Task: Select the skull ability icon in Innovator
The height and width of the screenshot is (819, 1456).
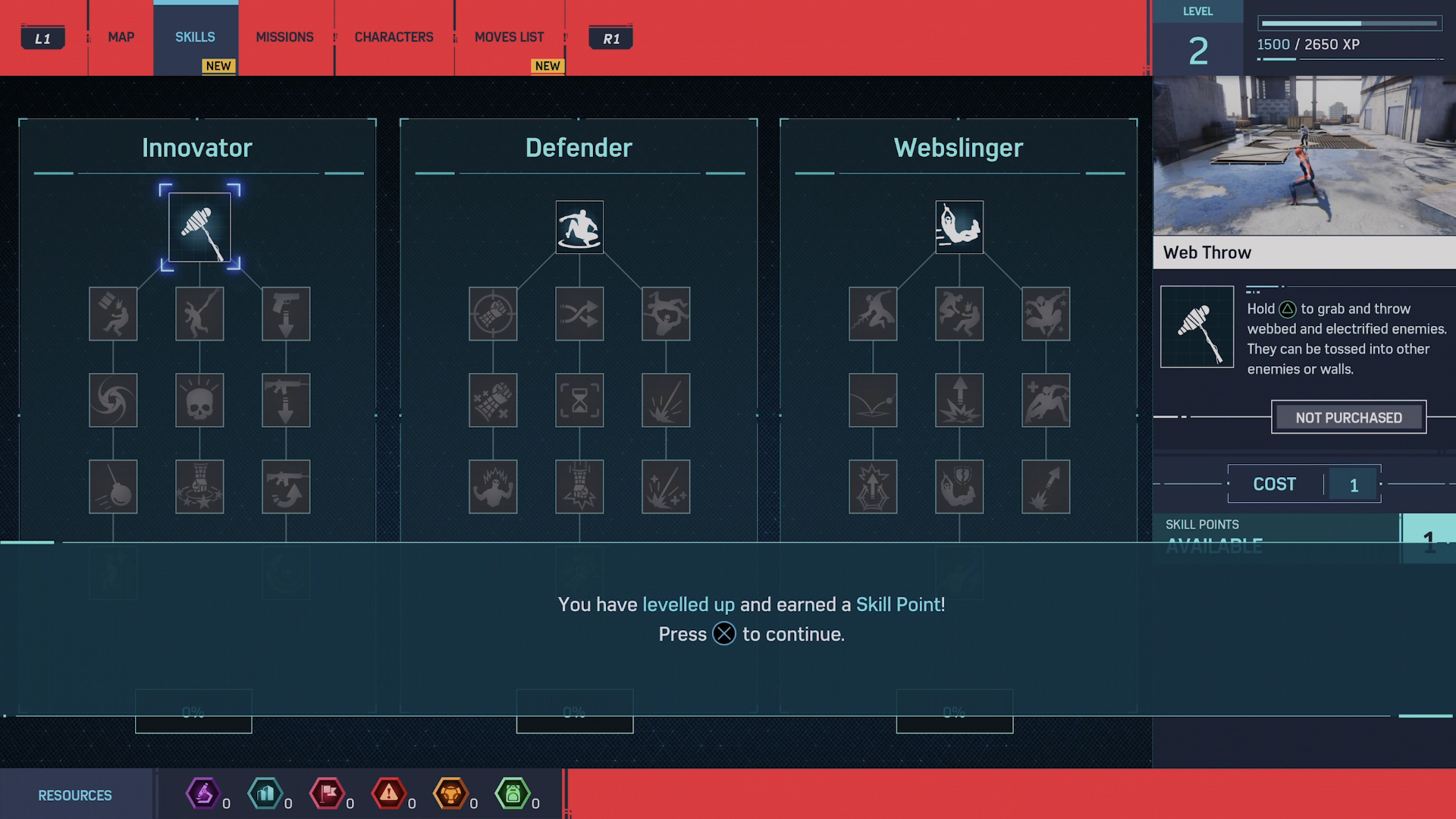Action: coord(198,400)
